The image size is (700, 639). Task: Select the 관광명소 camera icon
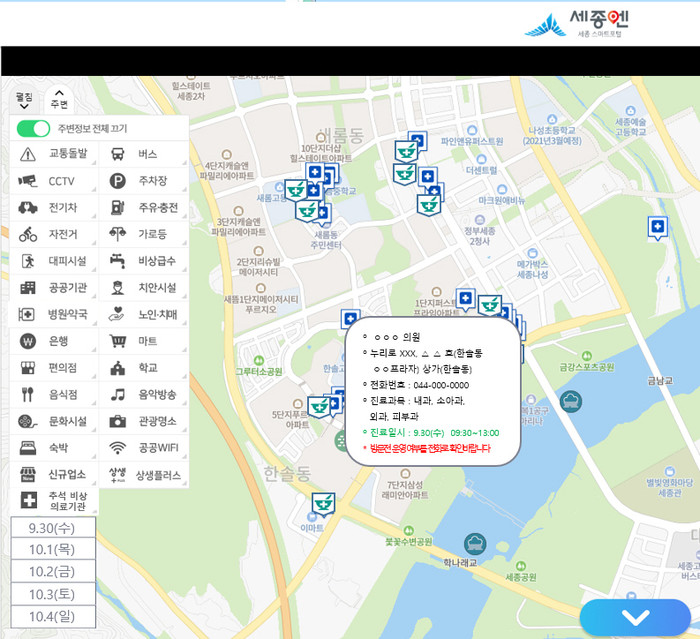(x=118, y=421)
